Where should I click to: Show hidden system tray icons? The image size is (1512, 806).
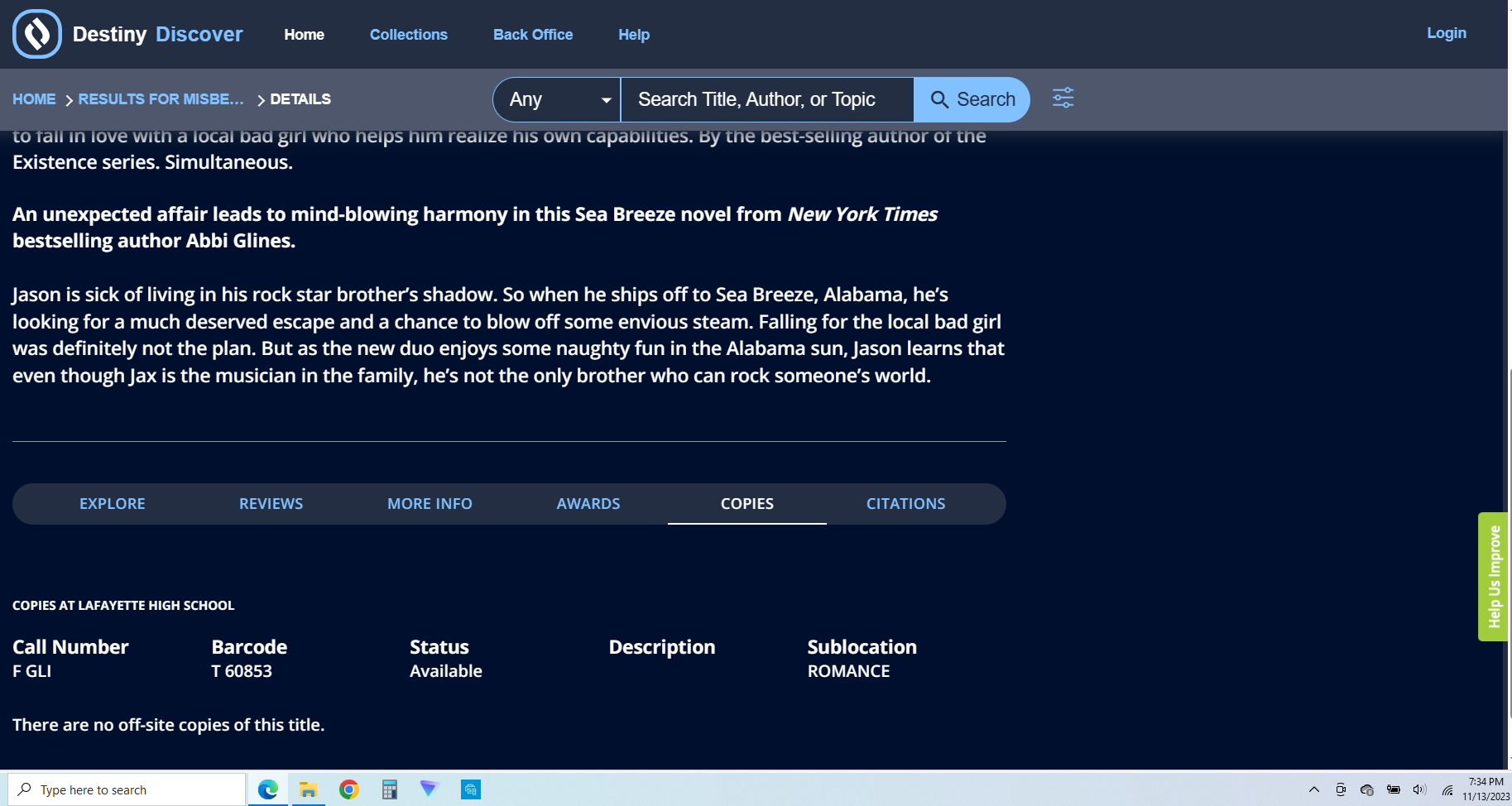click(1313, 789)
